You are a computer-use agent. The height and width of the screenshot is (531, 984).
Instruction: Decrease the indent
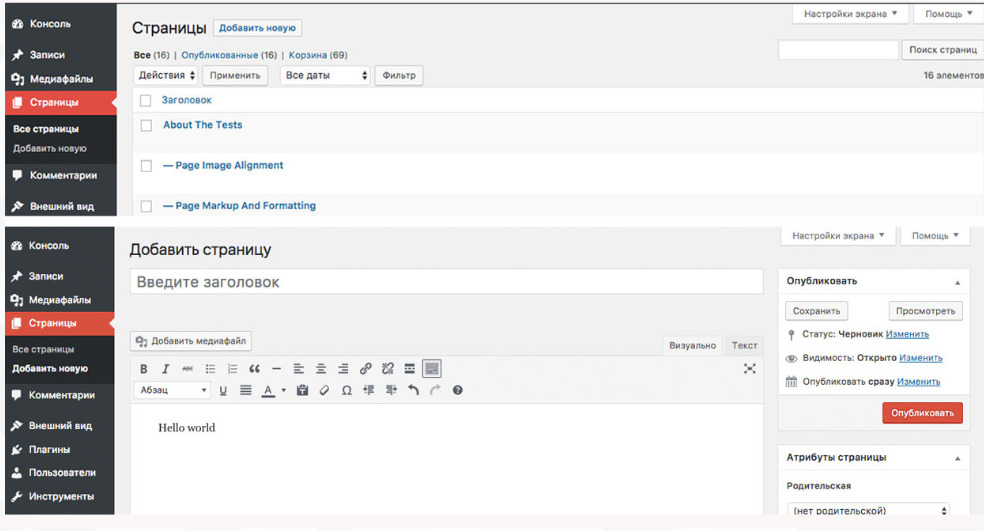[368, 390]
